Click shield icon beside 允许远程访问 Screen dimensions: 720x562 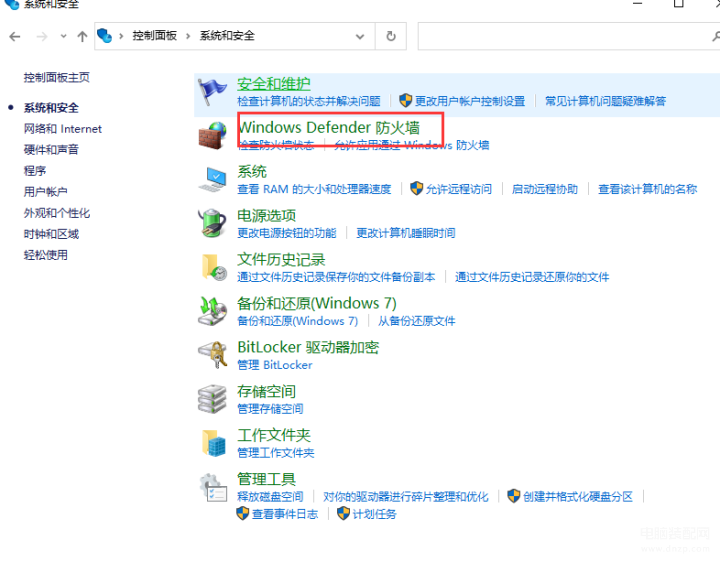[x=416, y=188]
